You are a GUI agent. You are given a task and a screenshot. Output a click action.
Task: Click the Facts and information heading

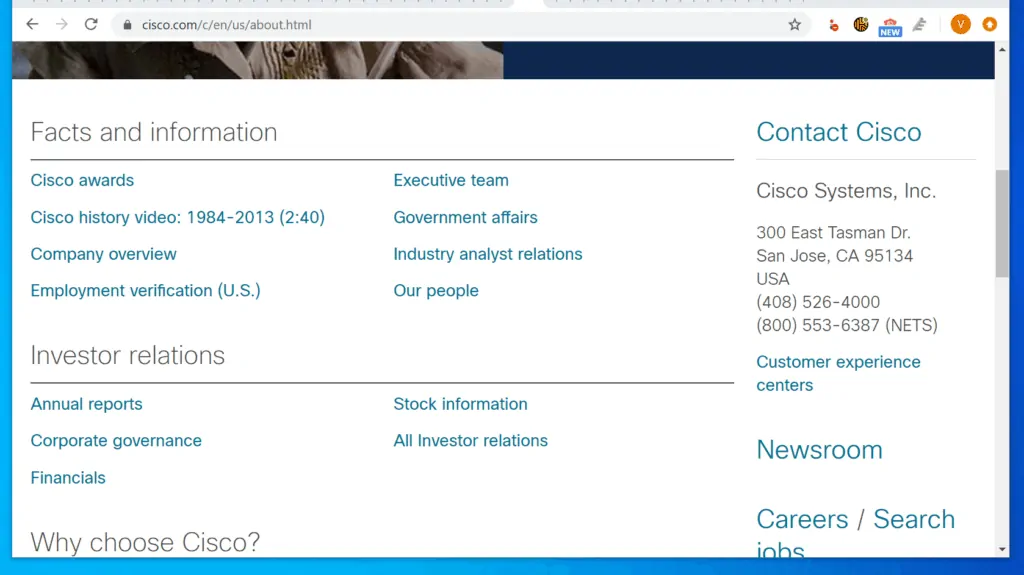click(x=154, y=132)
